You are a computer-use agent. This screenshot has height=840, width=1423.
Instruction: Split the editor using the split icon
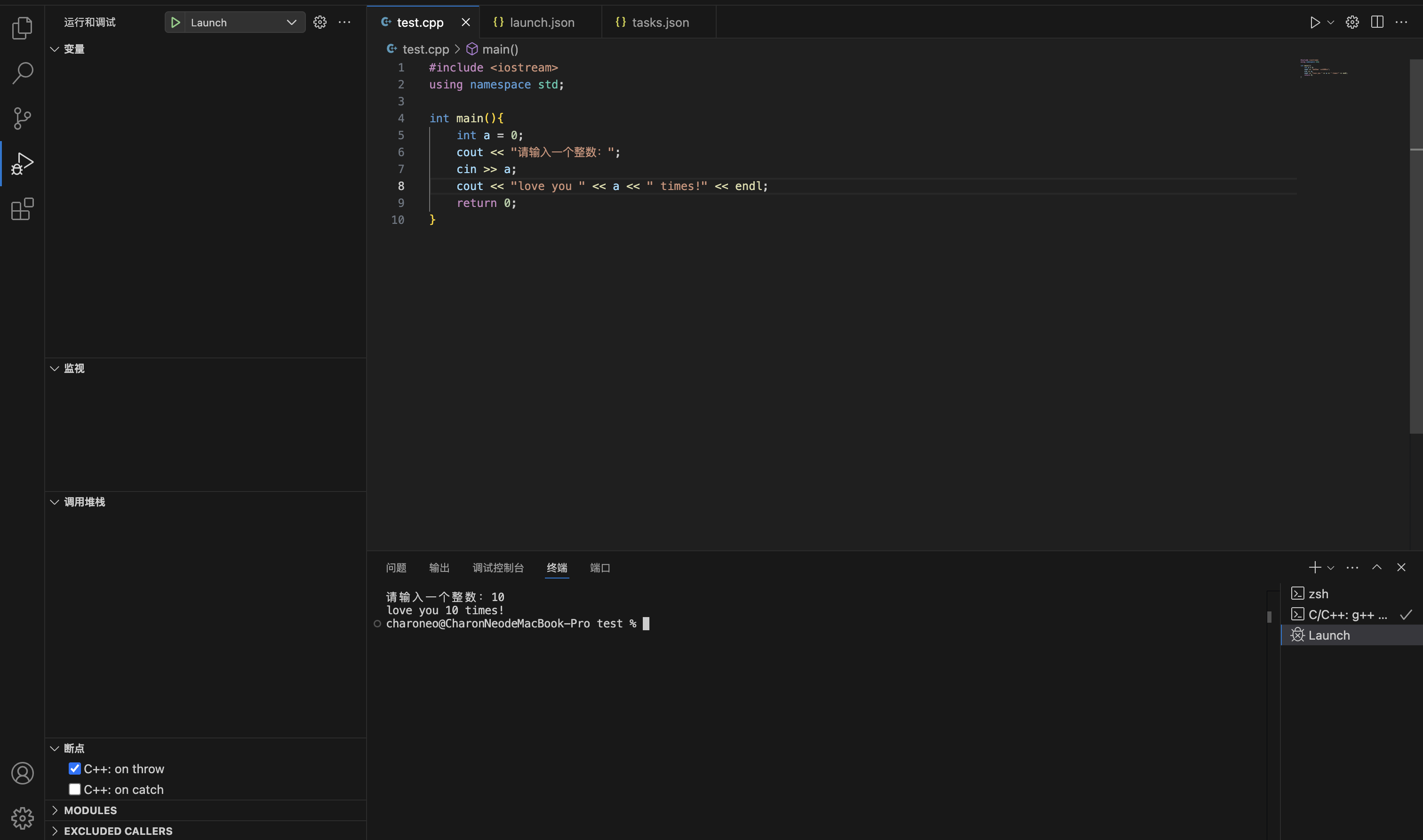click(1376, 22)
